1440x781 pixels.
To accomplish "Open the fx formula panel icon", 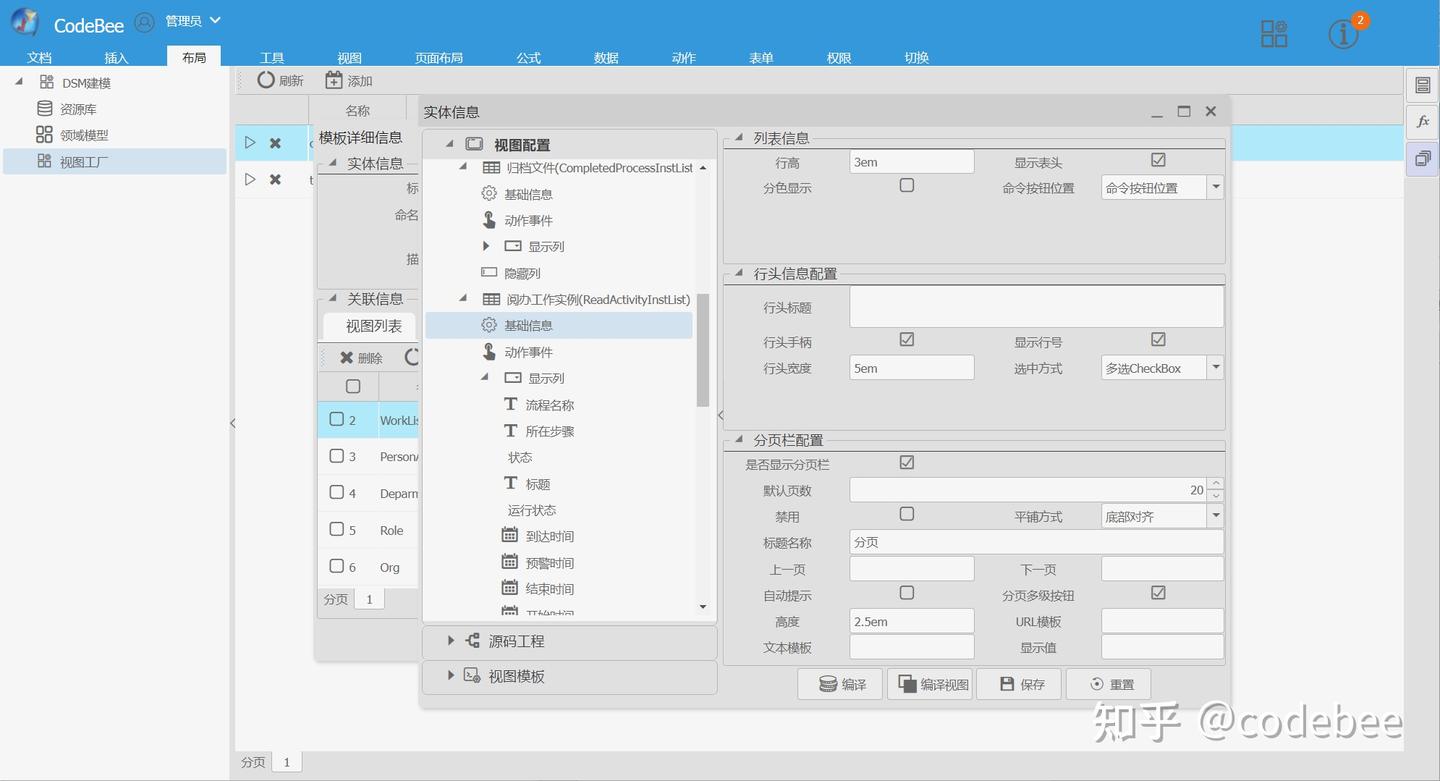I will [1422, 122].
